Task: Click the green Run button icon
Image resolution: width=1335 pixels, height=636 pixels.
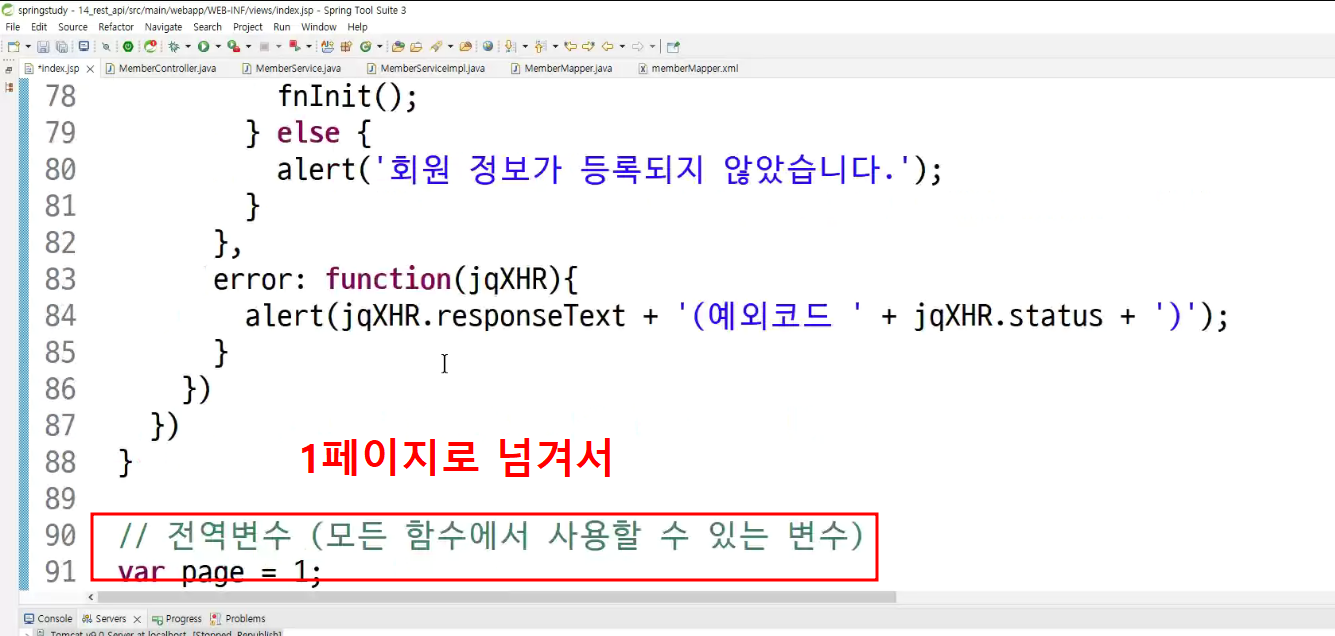Action: point(203,46)
